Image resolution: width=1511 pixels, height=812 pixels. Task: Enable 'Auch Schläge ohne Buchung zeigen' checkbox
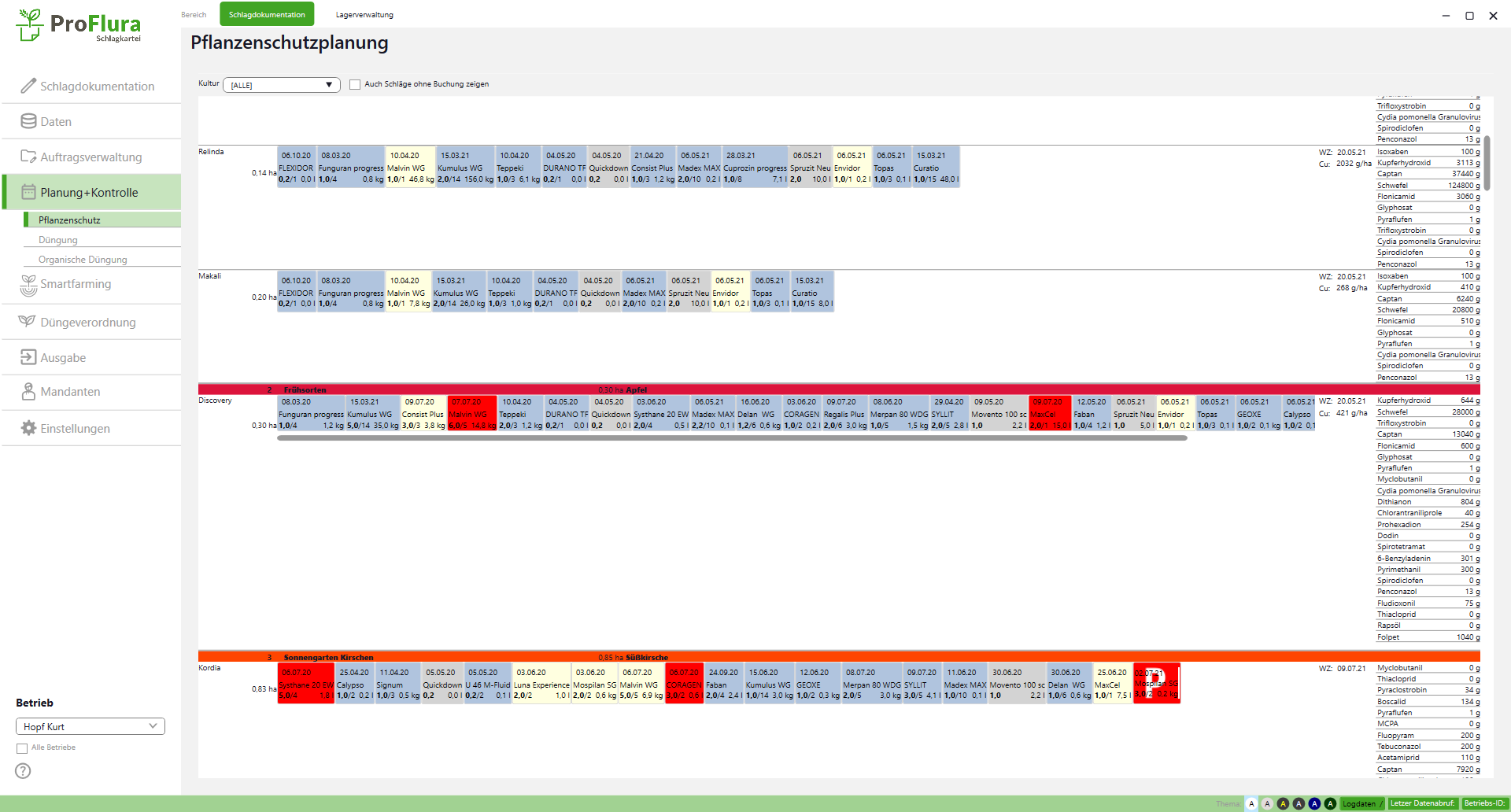click(x=355, y=84)
